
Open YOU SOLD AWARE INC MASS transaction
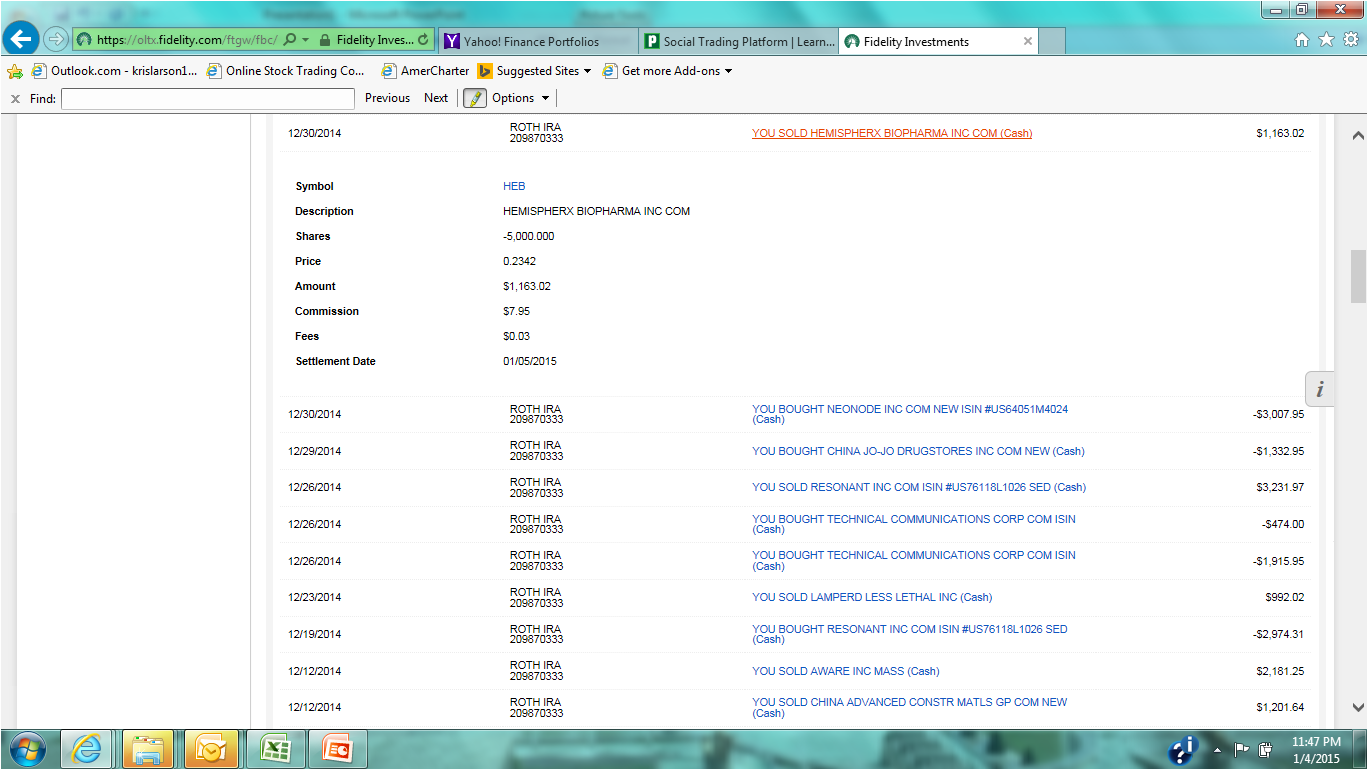(x=845, y=671)
